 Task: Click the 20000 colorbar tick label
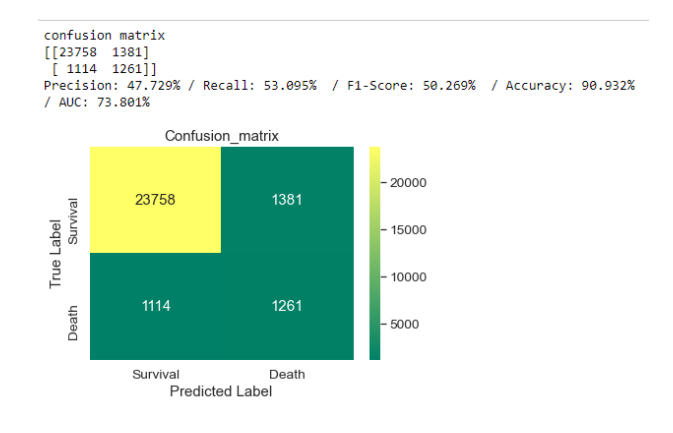(x=408, y=183)
